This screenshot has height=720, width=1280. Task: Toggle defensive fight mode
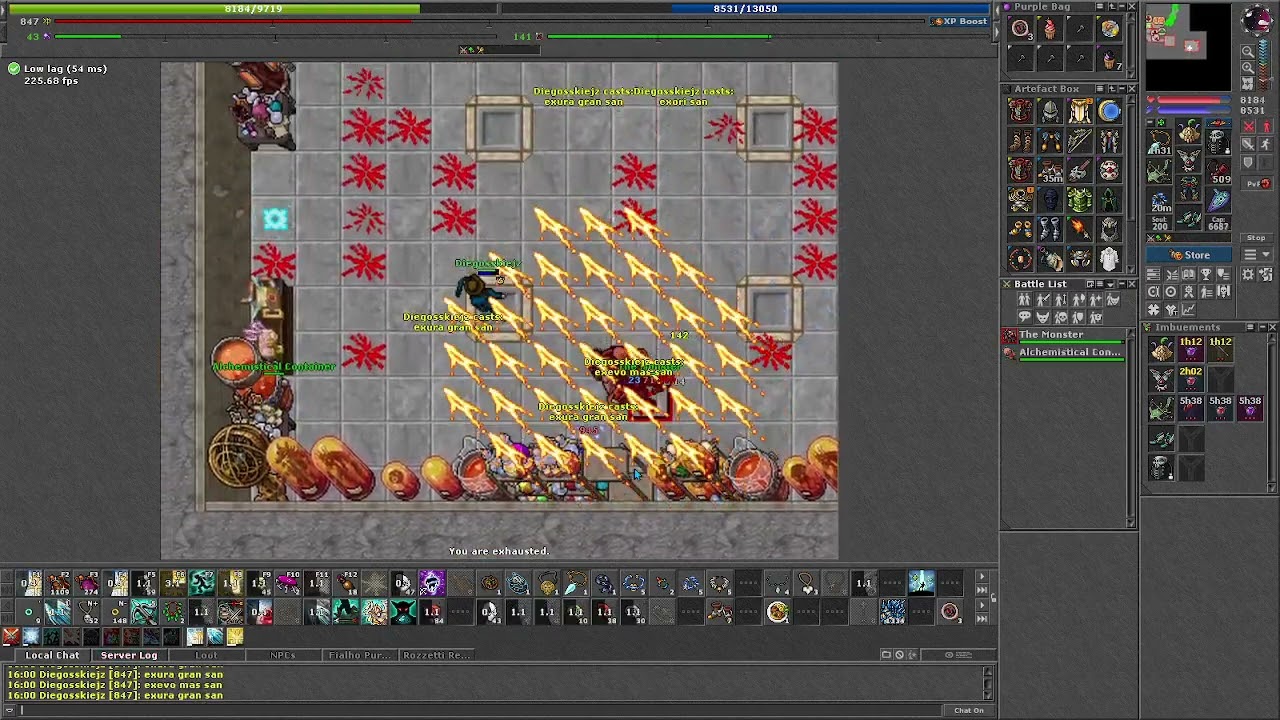pyautogui.click(x=1248, y=161)
